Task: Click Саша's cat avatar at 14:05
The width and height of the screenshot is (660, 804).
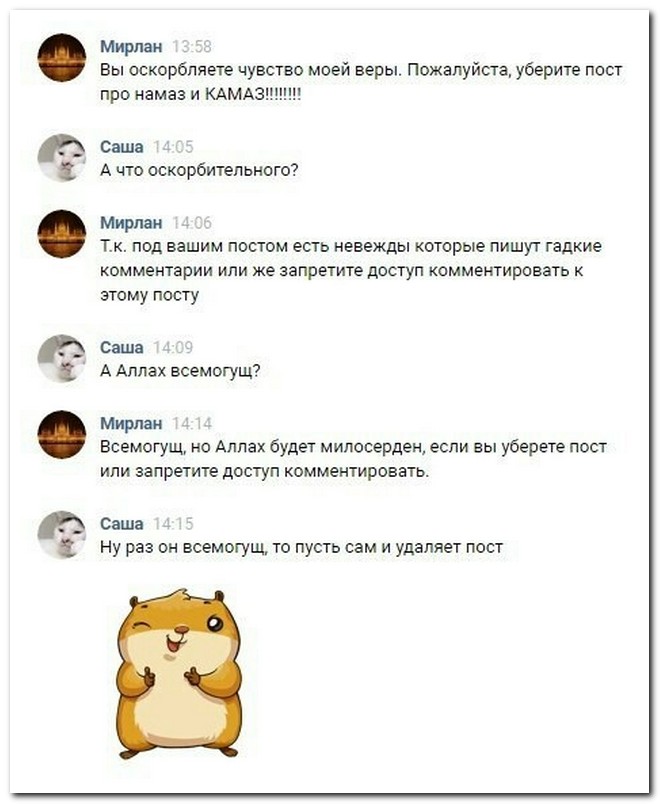Action: (x=62, y=158)
